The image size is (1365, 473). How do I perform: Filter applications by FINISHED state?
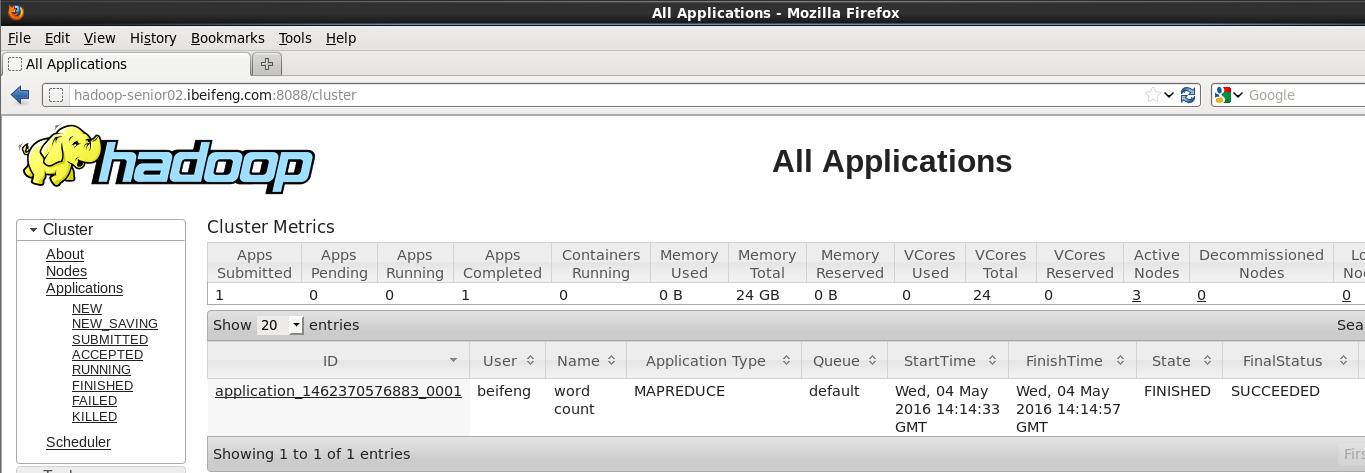point(102,385)
